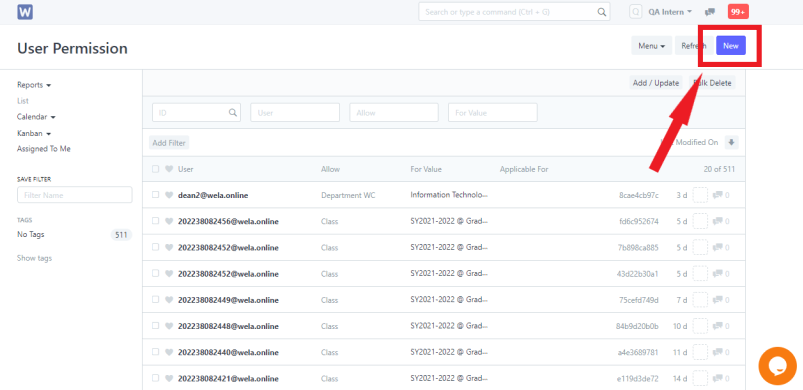Expand the QA Intern user dropdown
Viewport: 803px width, 390px height.
pos(670,12)
